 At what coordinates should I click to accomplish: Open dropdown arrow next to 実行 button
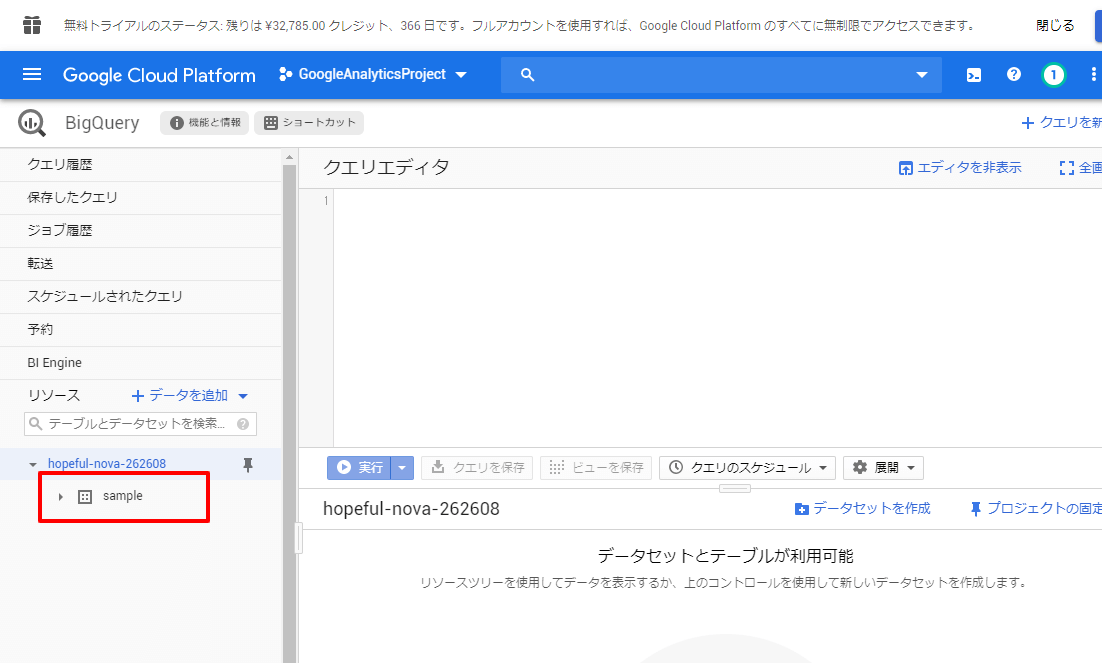(x=402, y=468)
